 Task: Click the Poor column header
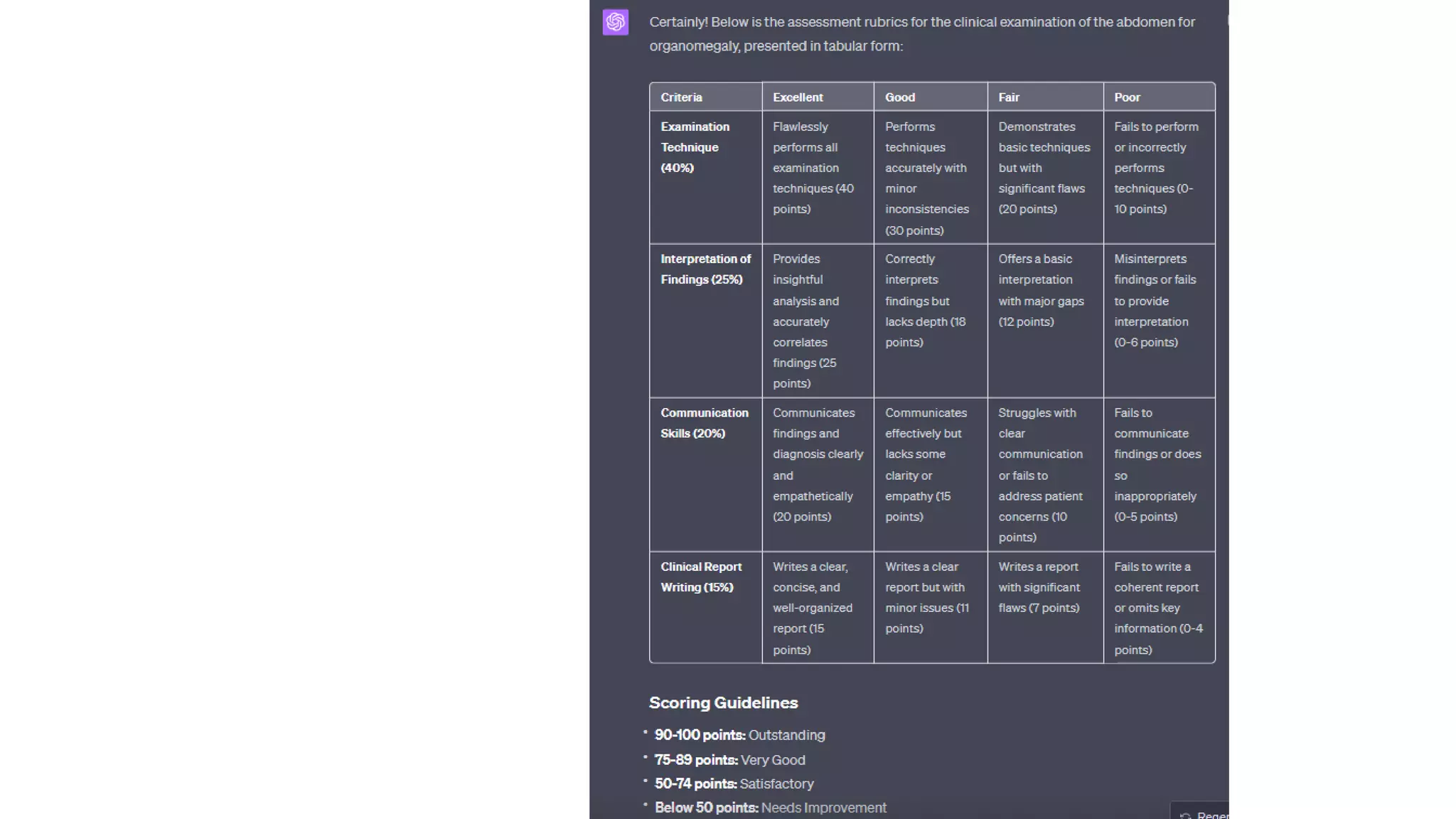tap(1127, 97)
